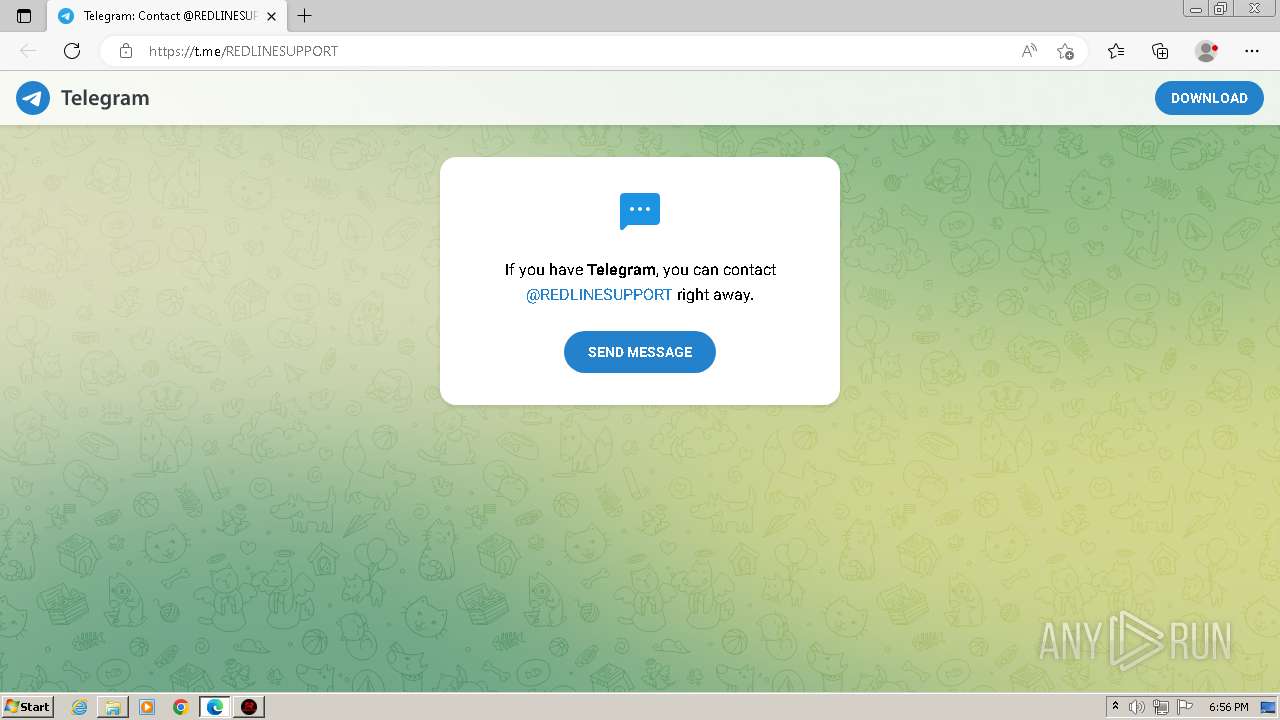Click the 6:56 PM clock
The width and height of the screenshot is (1280, 720).
coord(1228,707)
